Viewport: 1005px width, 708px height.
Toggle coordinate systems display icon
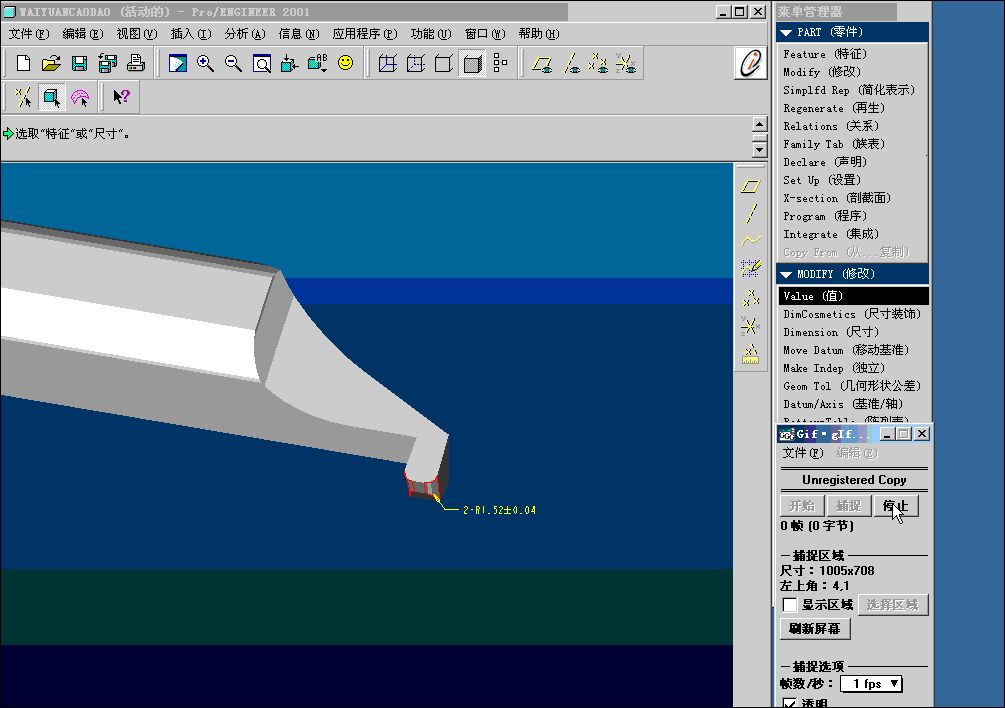[626, 63]
